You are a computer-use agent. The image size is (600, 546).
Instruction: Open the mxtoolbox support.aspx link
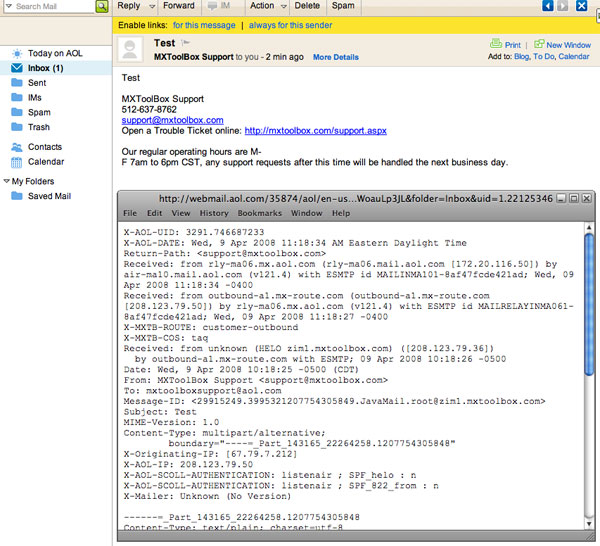click(315, 130)
